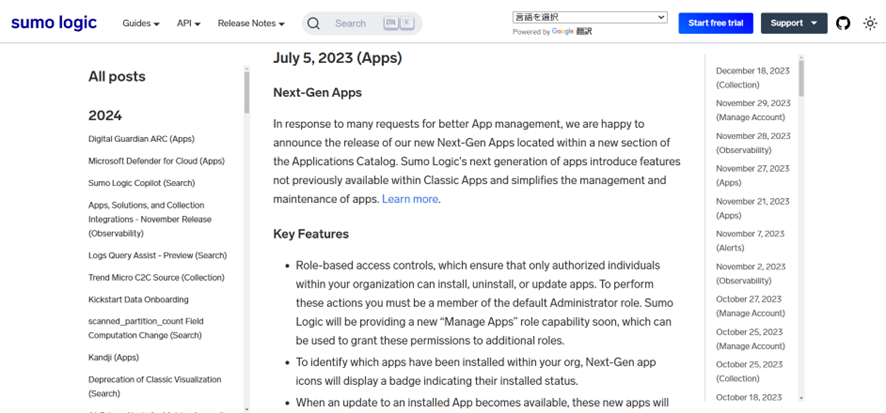Open Microsoft Defender for Cloud (Apps) post
The image size is (886, 413).
tap(157, 161)
